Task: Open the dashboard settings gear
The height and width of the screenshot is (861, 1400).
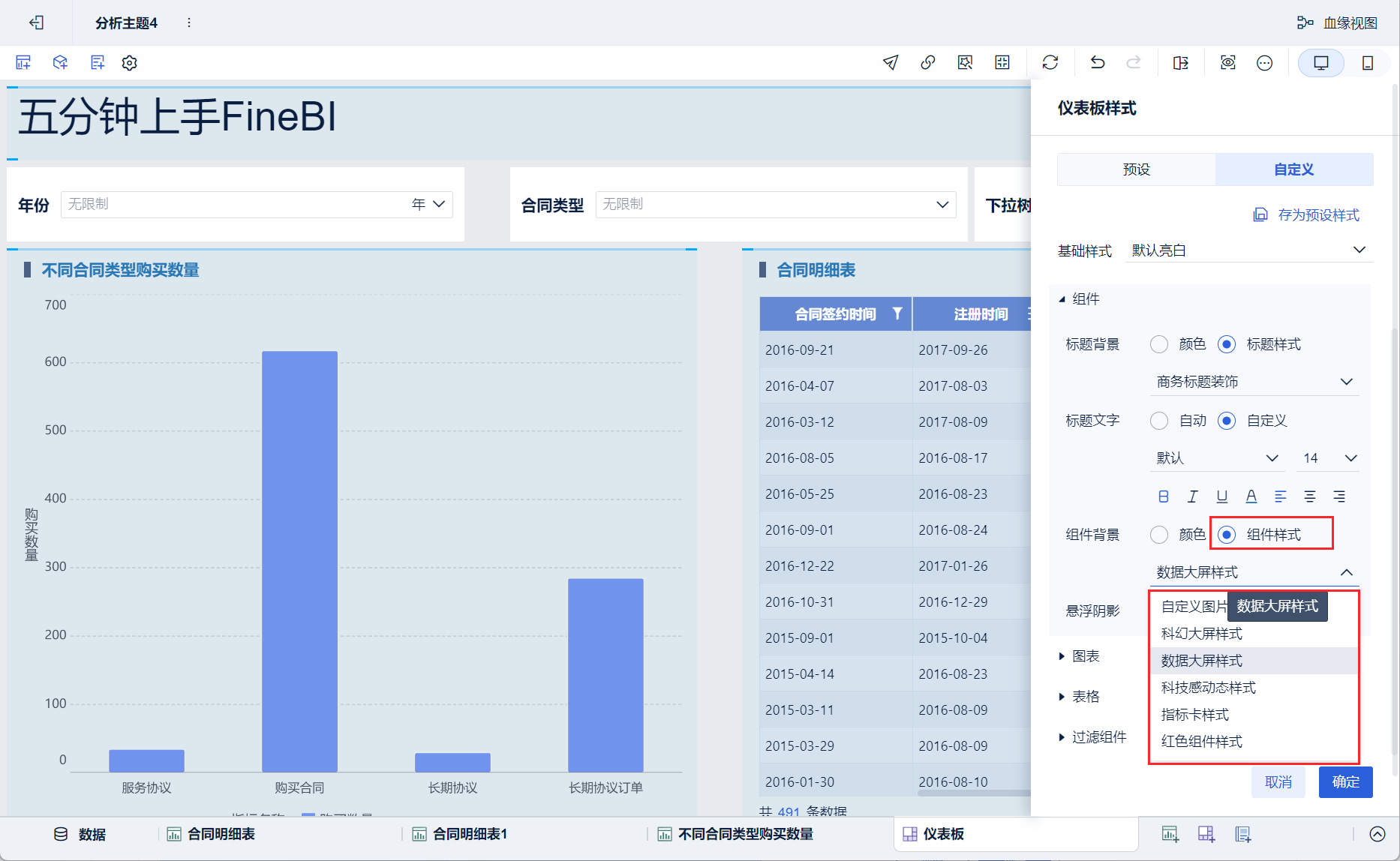Action: coord(130,62)
